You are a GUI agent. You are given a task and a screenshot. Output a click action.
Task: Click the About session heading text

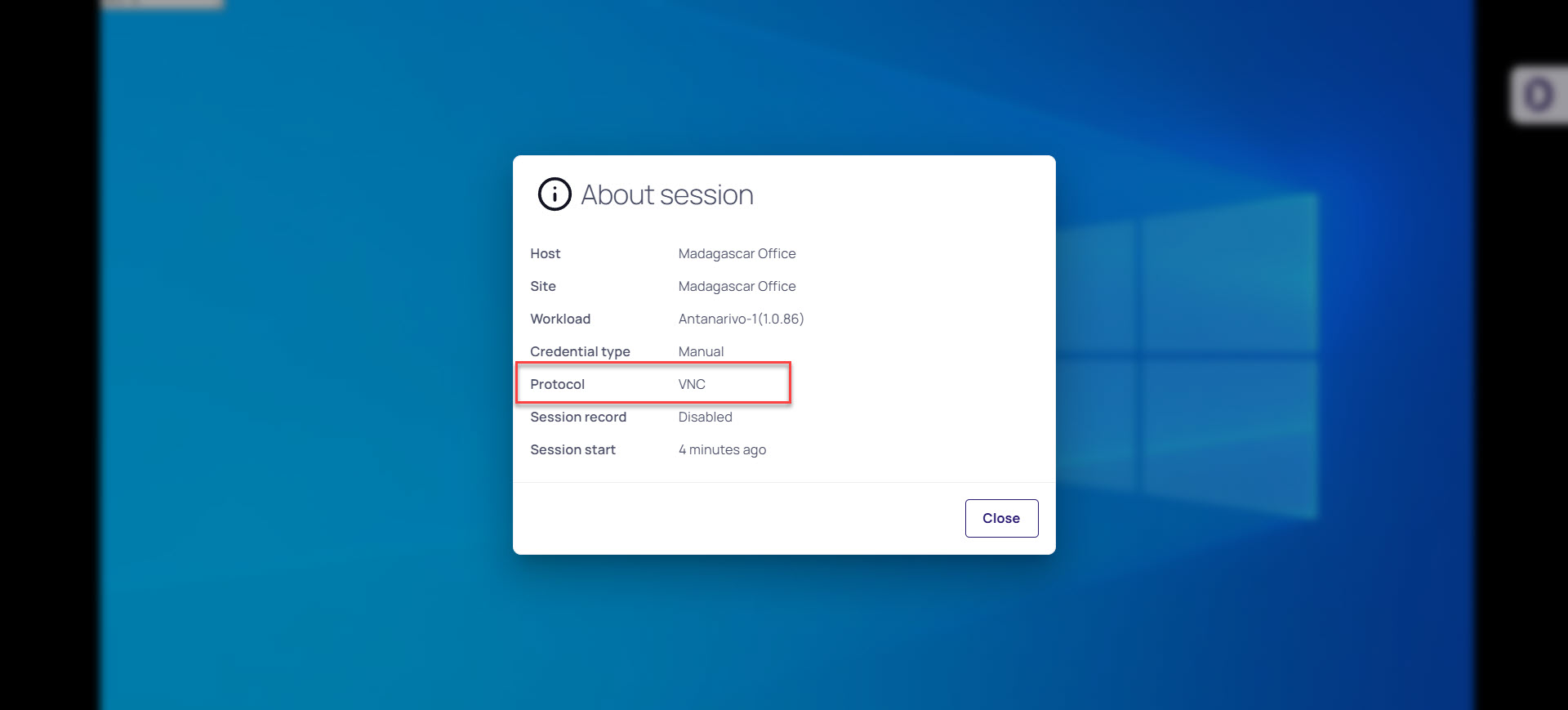click(x=666, y=195)
